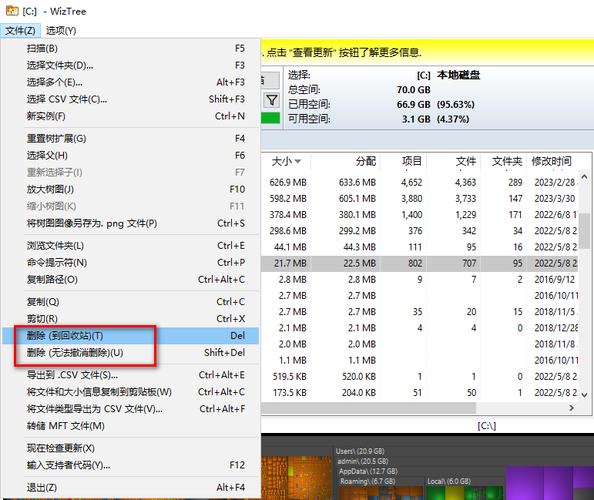594x500 pixels.
Task: Select the row with 298.6 MB size
Action: coord(420,231)
